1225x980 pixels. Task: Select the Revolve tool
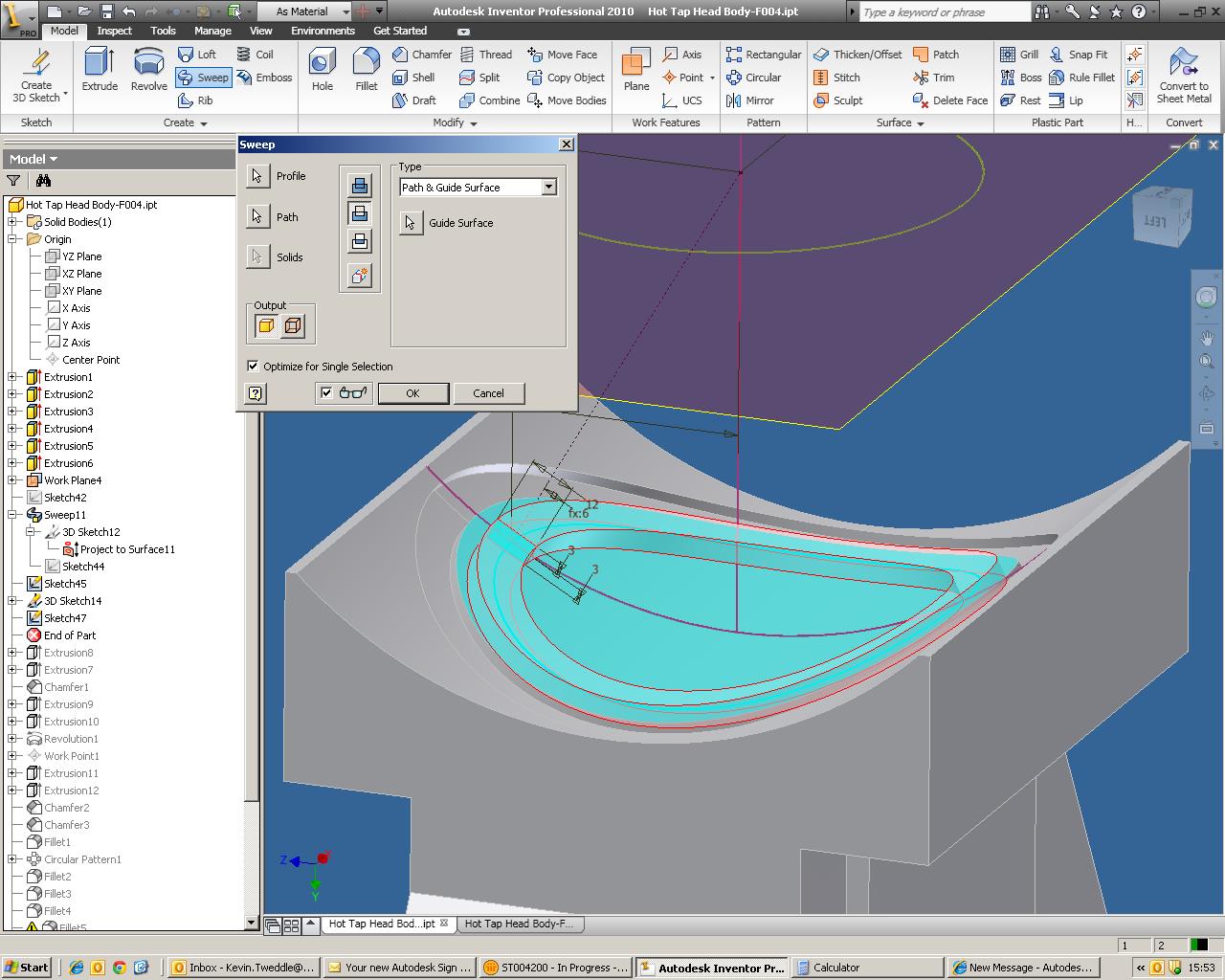[x=148, y=69]
